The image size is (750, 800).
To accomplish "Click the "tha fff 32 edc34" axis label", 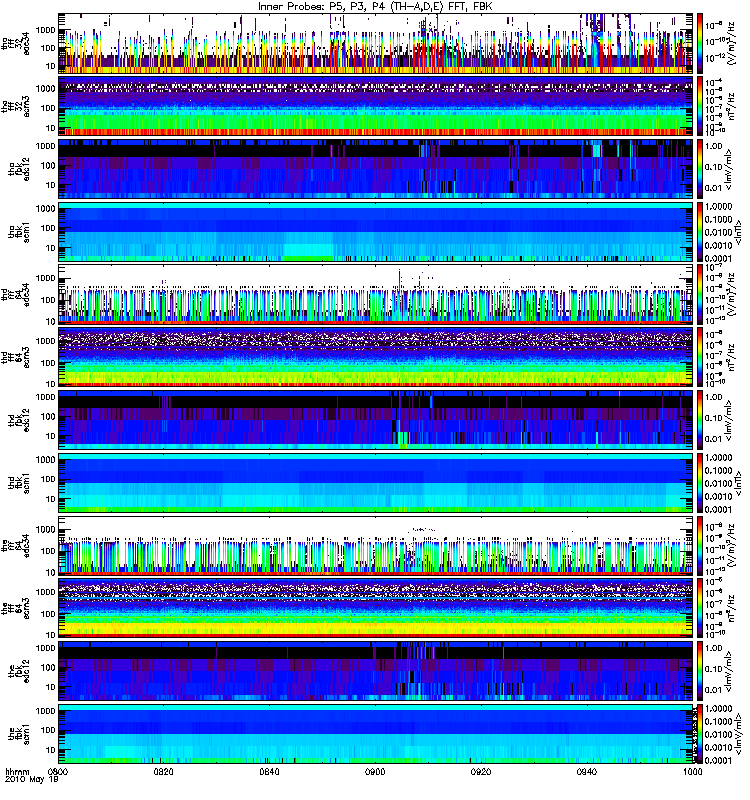I will click(15, 44).
